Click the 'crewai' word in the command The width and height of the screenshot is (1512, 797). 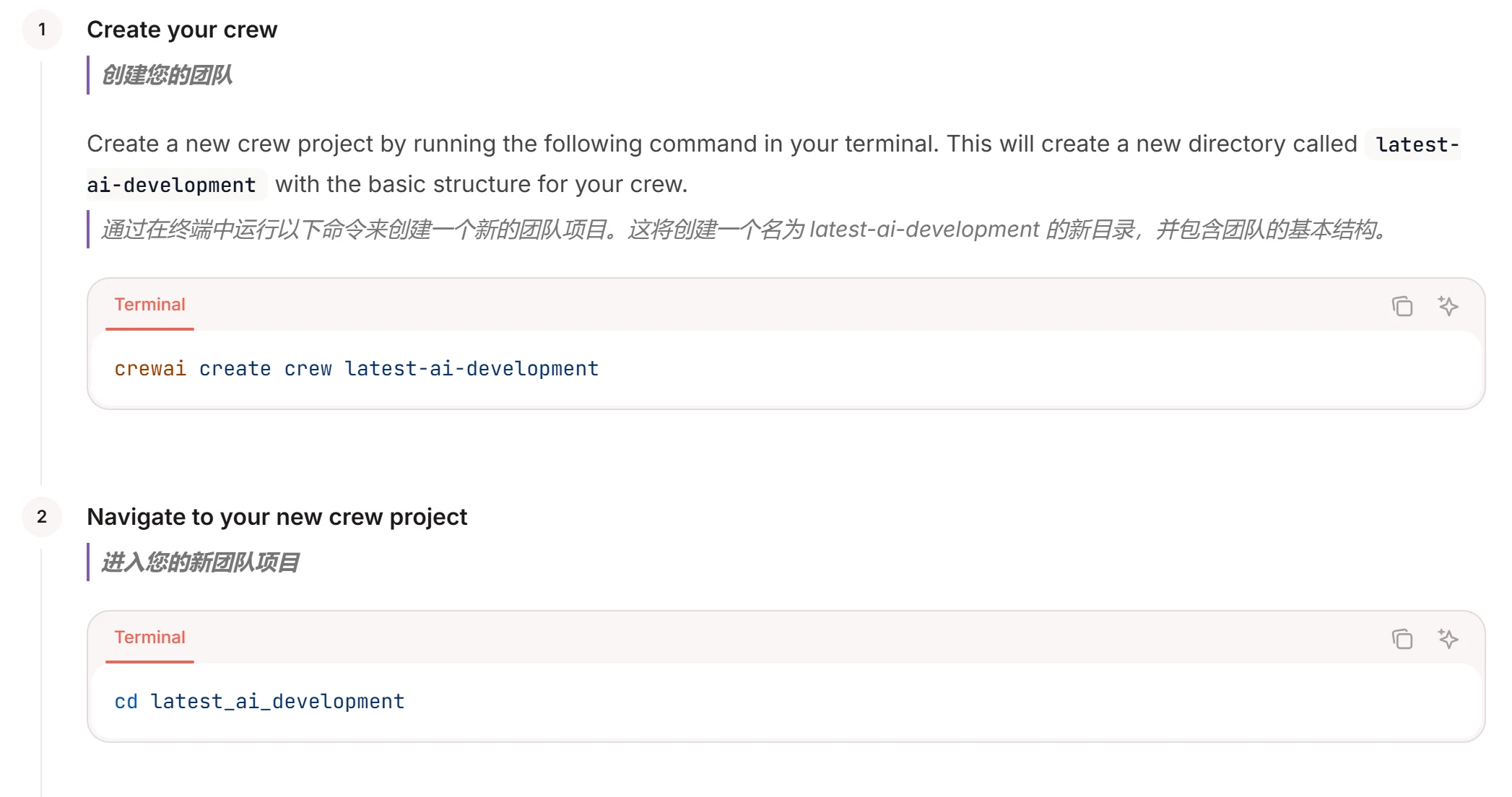click(150, 369)
